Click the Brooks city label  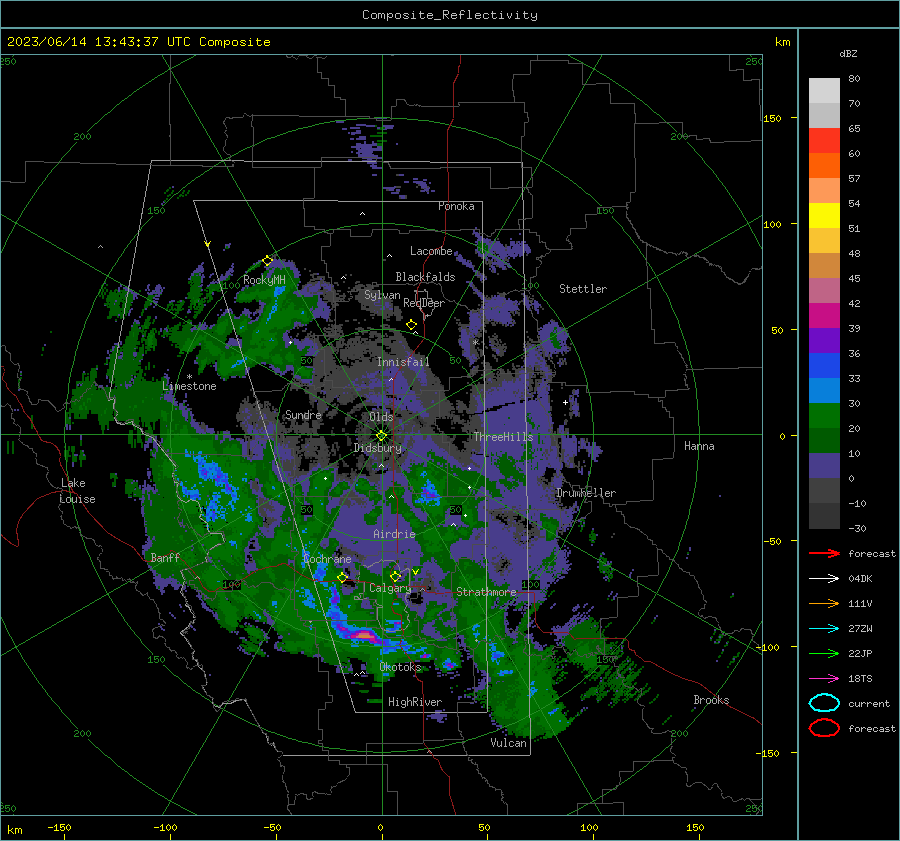coord(711,700)
